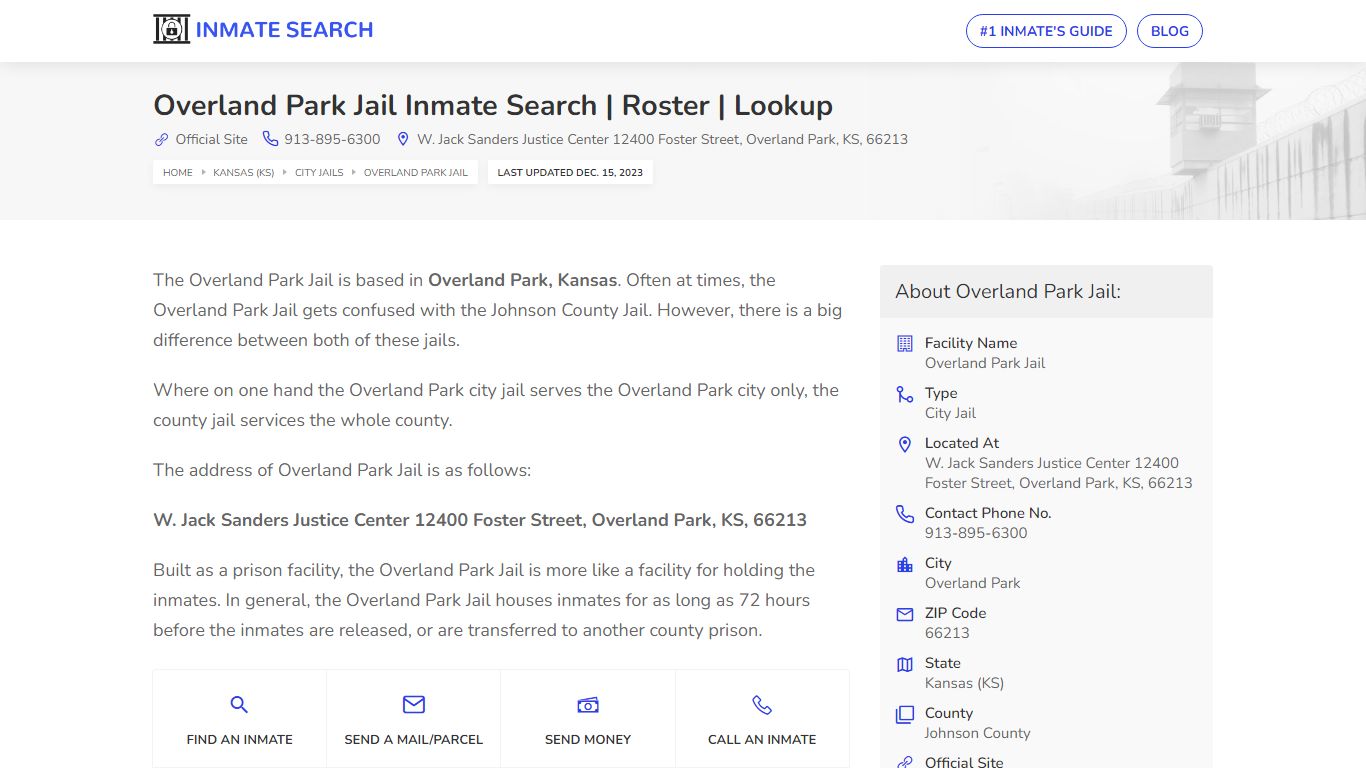The width and height of the screenshot is (1366, 768).
Task: Click the chain link icon beside Official Site
Action: point(161,139)
